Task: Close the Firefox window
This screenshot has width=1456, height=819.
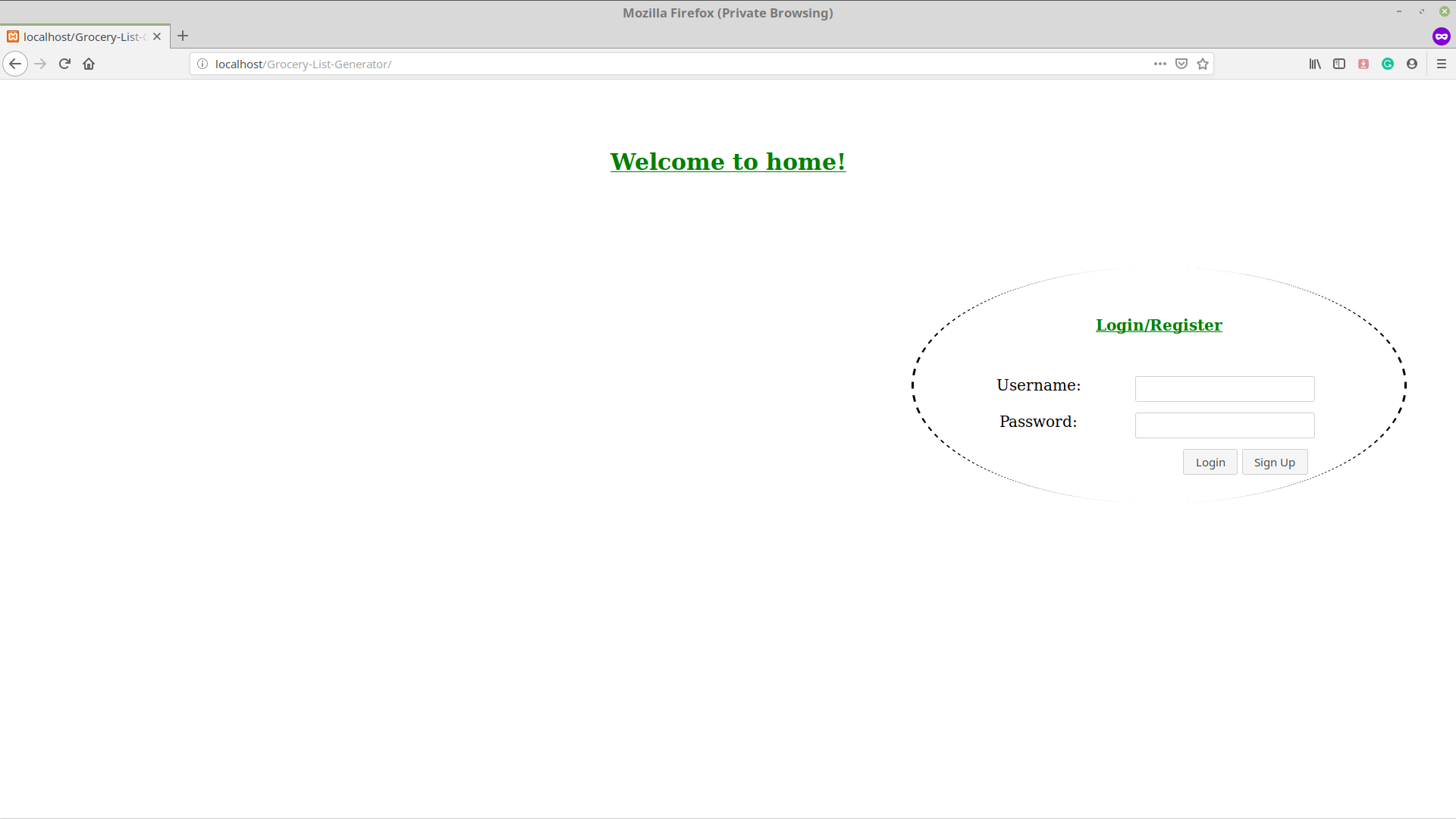Action: pos(1445,12)
